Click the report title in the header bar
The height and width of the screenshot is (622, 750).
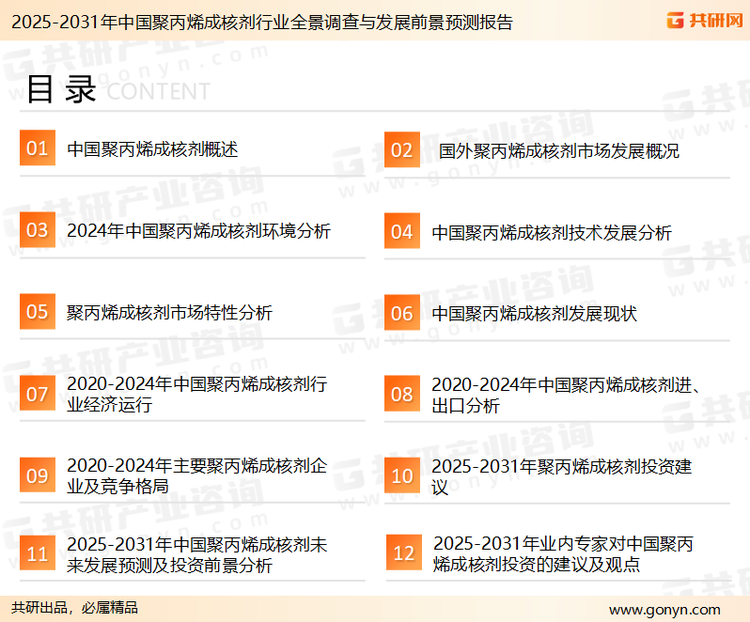262,22
